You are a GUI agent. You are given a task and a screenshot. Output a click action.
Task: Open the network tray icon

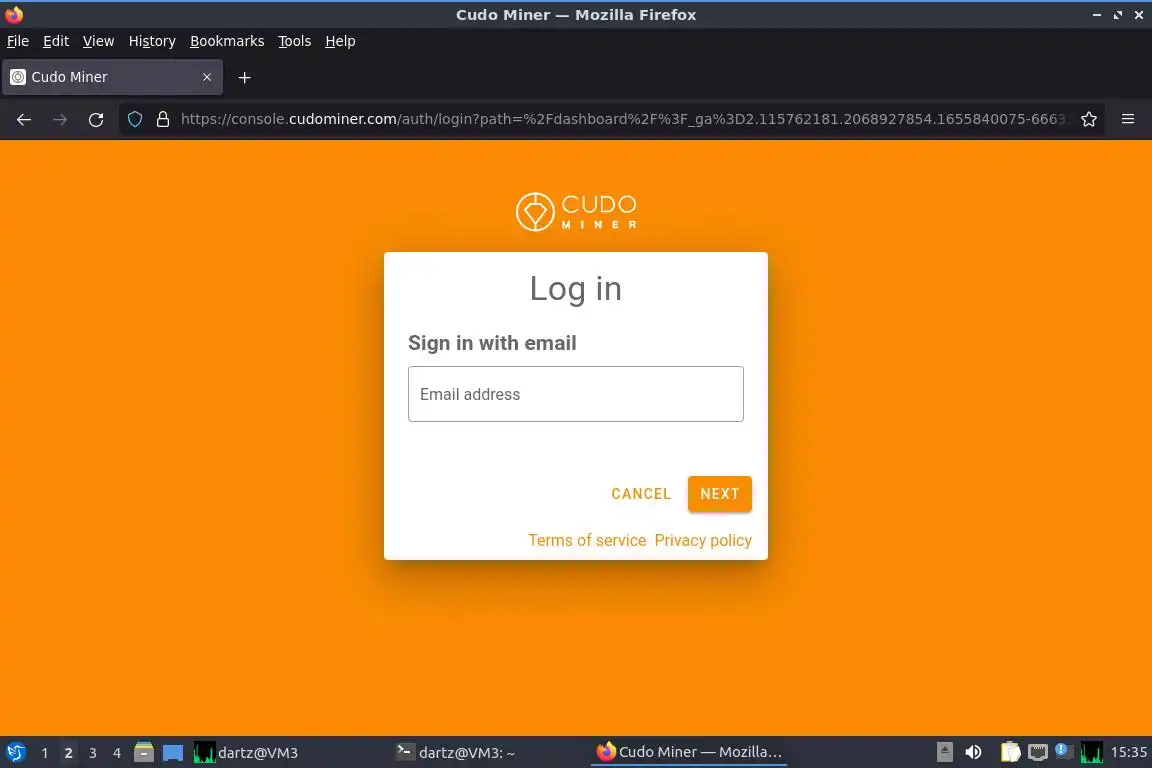[x=1037, y=753]
